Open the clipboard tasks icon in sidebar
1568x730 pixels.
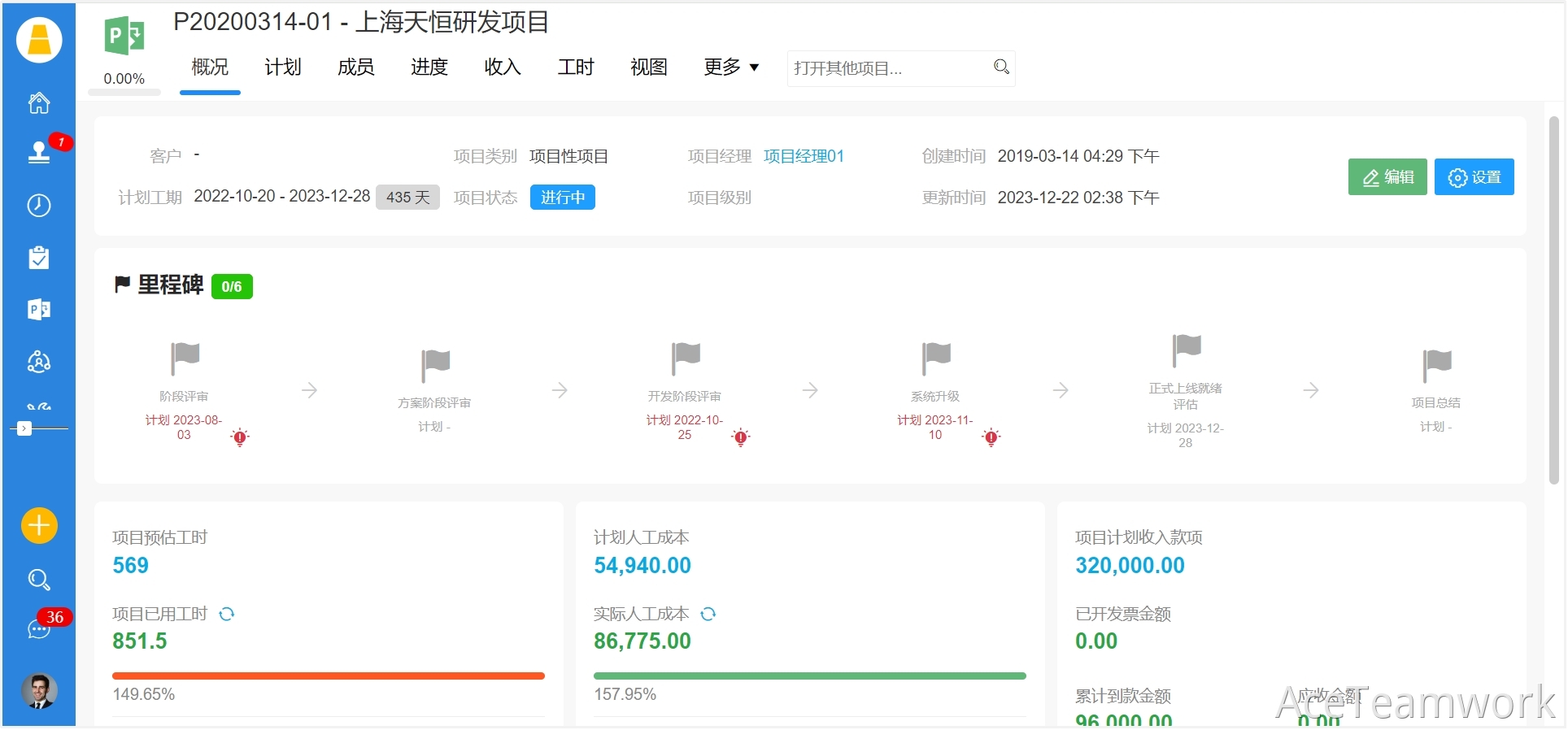pyautogui.click(x=39, y=258)
